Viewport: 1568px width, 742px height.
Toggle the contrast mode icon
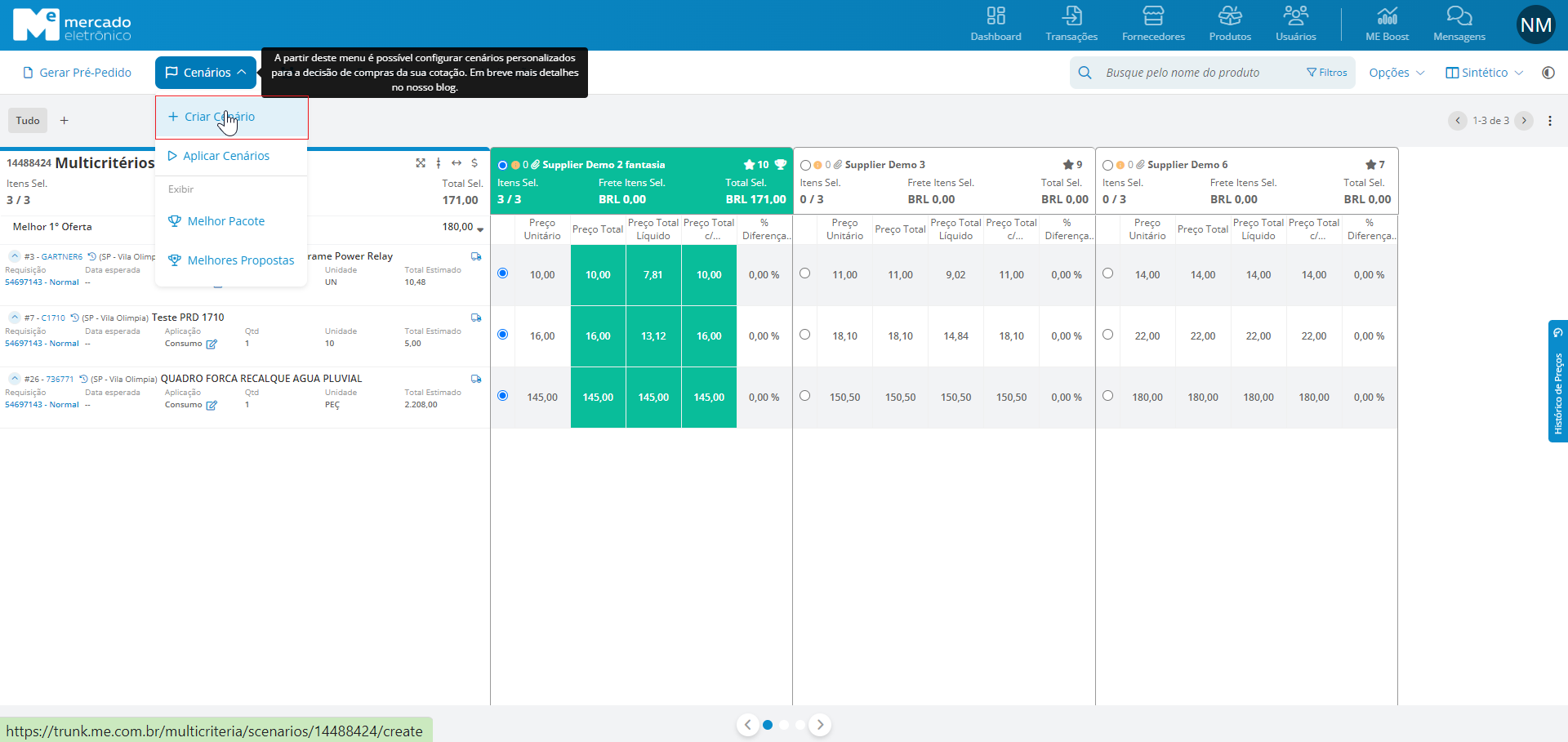1548,73
